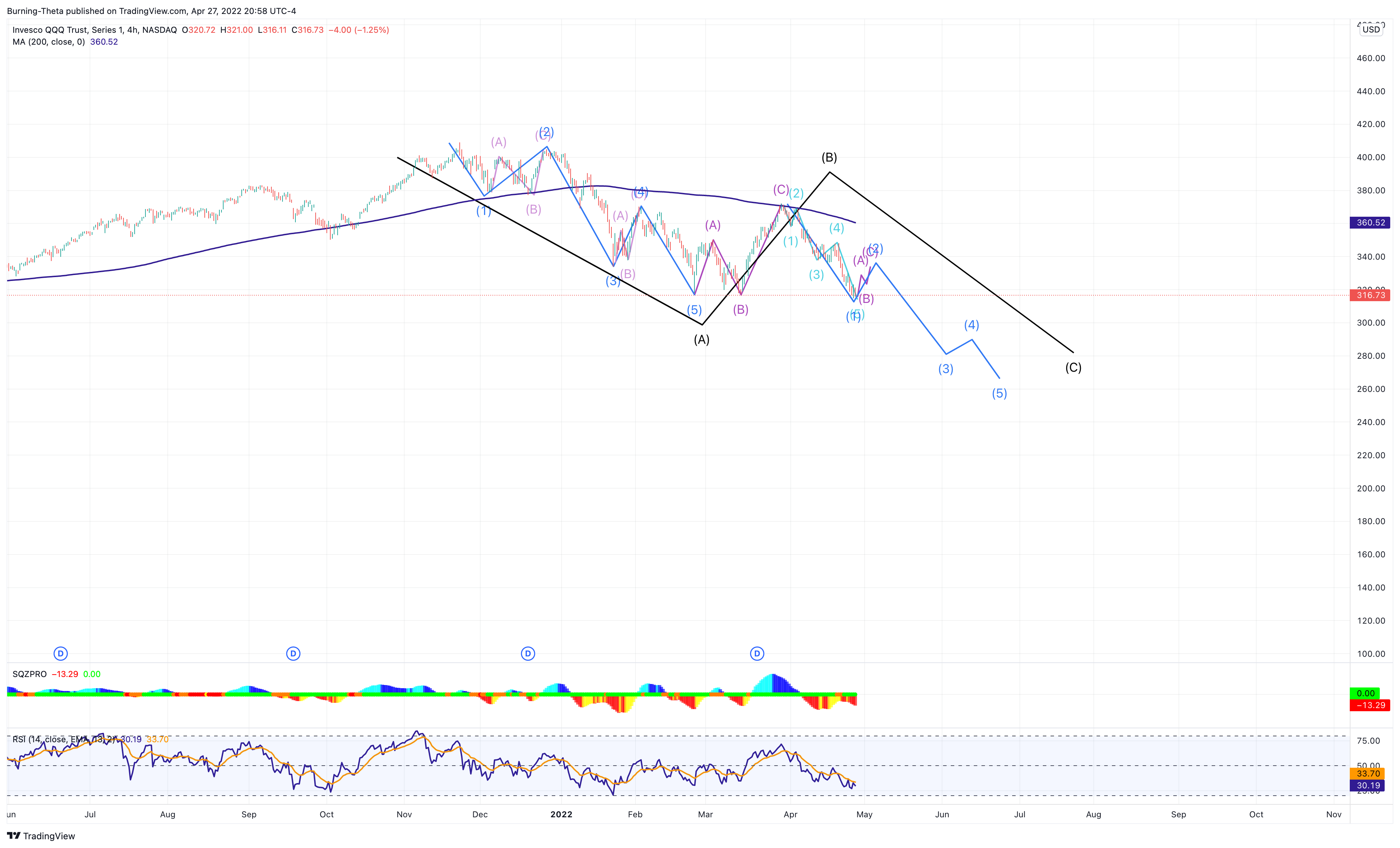Click the O320.72 open value in legend

coord(199,30)
